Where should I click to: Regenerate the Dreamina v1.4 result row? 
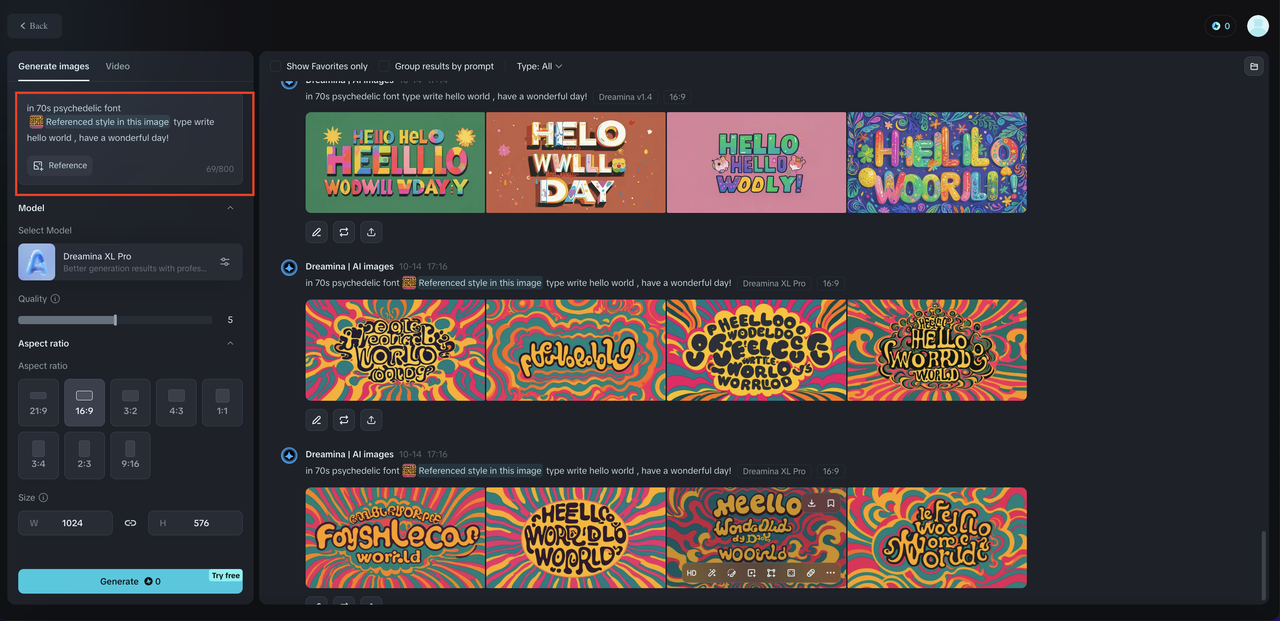[344, 232]
